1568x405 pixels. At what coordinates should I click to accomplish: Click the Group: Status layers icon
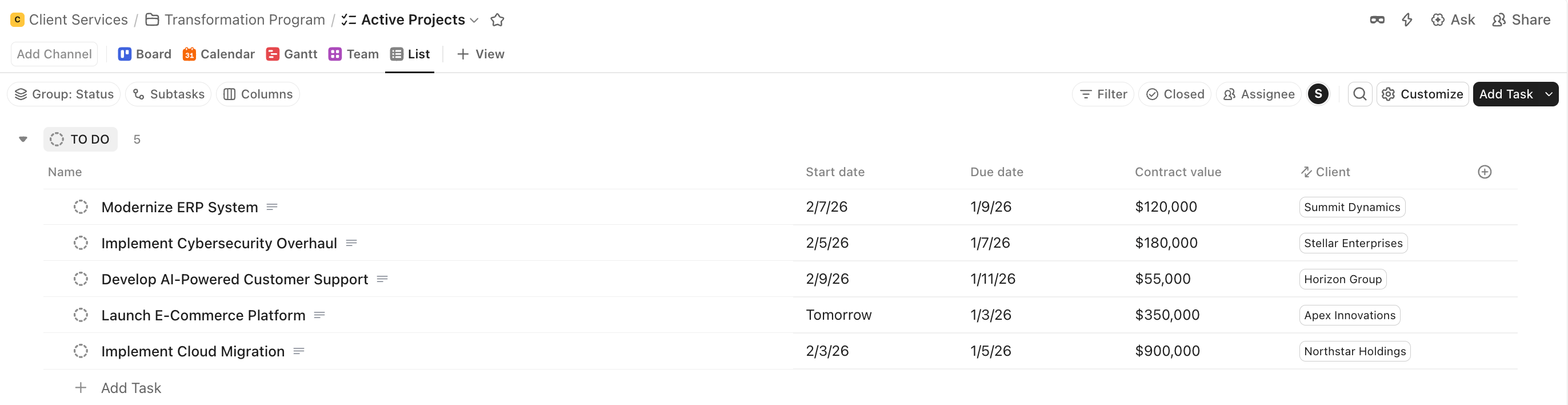[22, 94]
